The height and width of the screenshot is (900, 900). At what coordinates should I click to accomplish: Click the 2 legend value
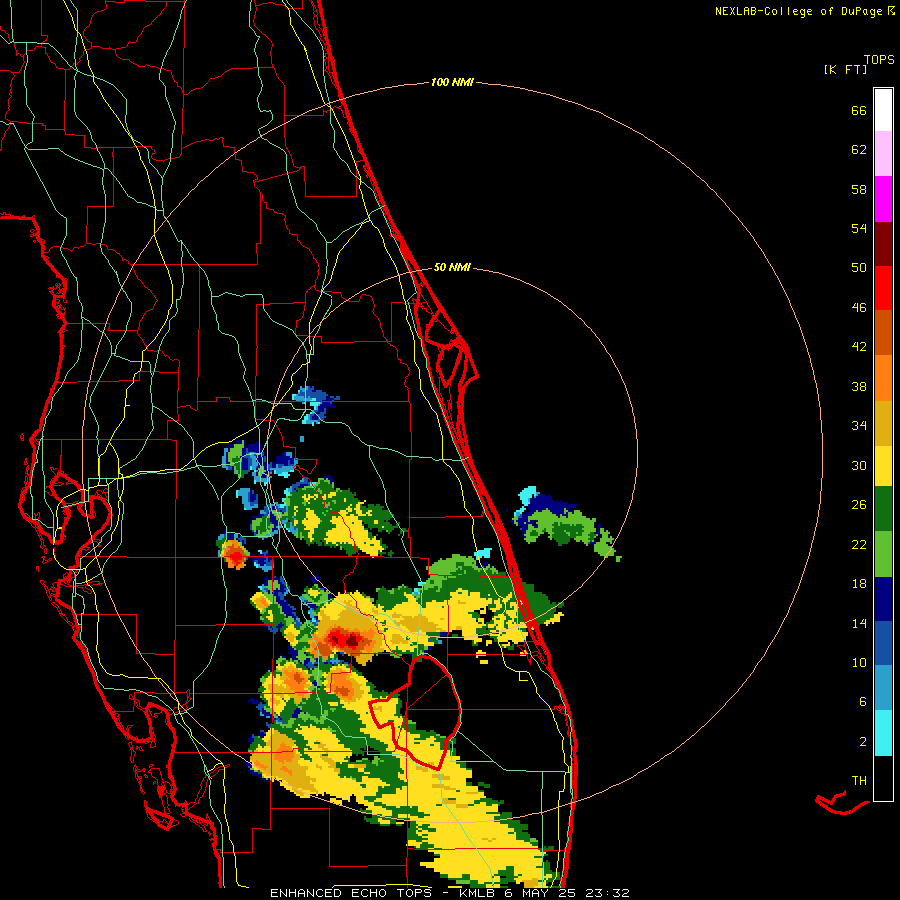click(x=863, y=742)
